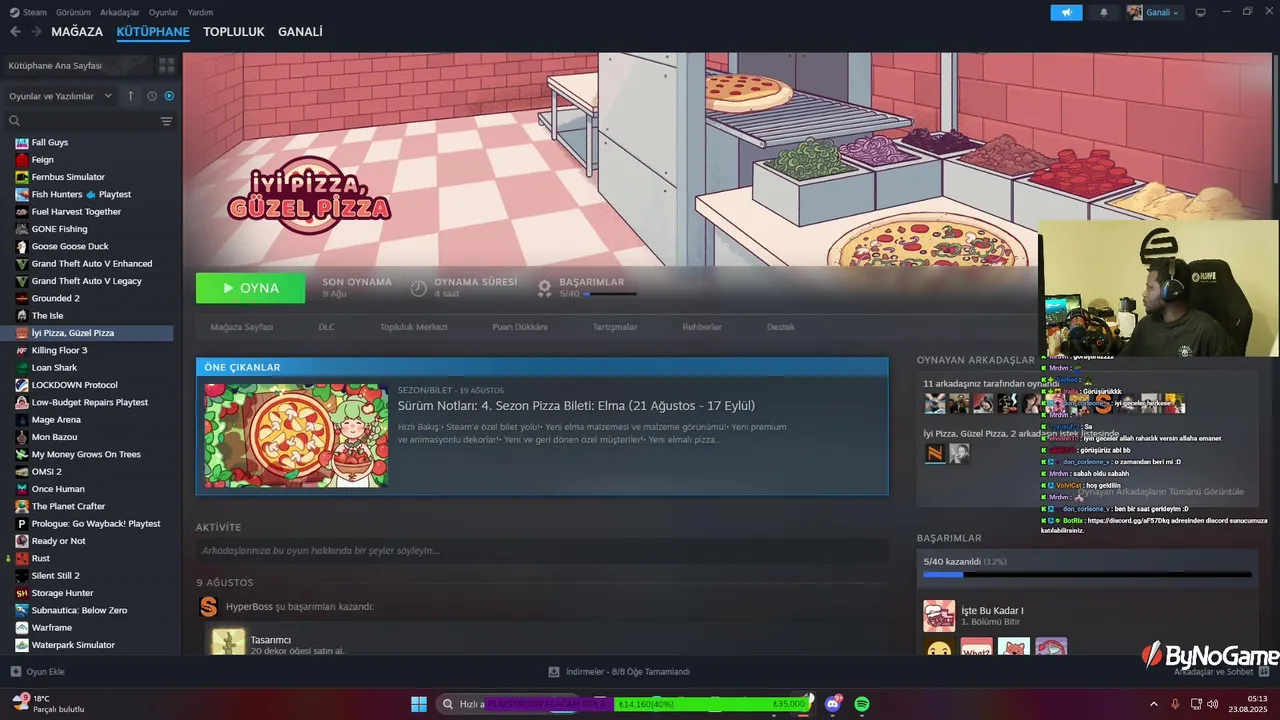Open Spotify from the taskbar
The image size is (1280, 720).
click(x=862, y=704)
